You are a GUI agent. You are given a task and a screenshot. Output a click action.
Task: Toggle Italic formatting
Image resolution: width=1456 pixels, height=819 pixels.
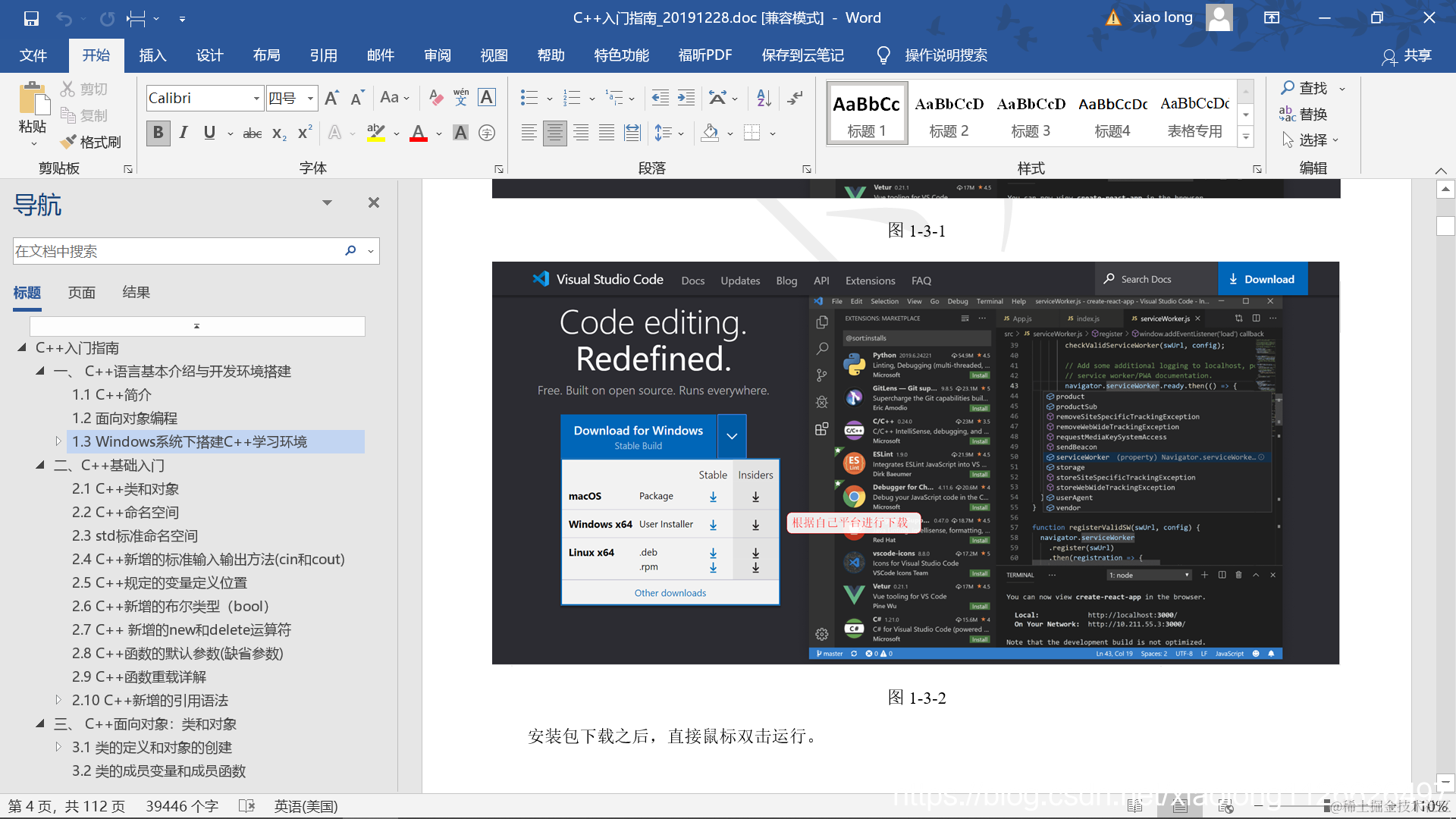(x=184, y=133)
